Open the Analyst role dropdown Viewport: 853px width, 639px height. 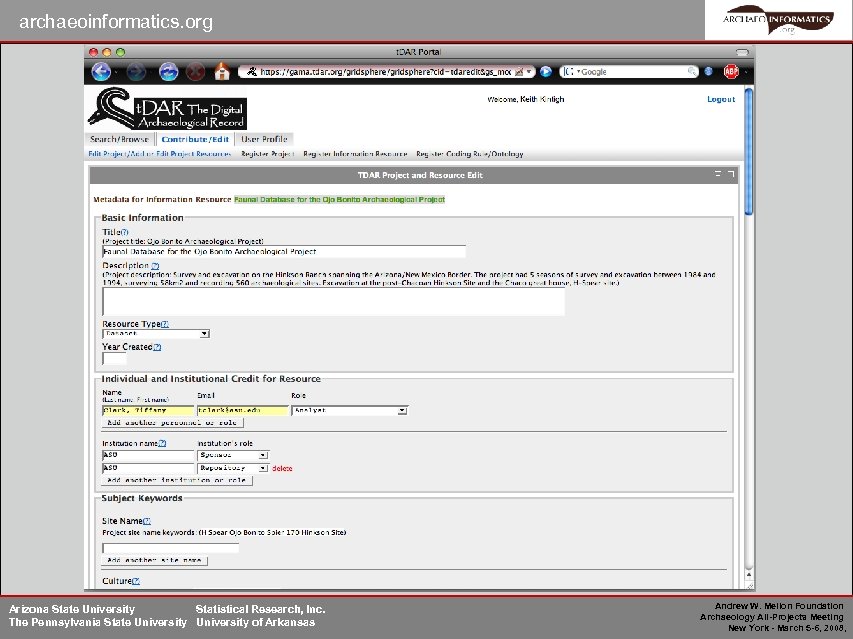tap(400, 409)
